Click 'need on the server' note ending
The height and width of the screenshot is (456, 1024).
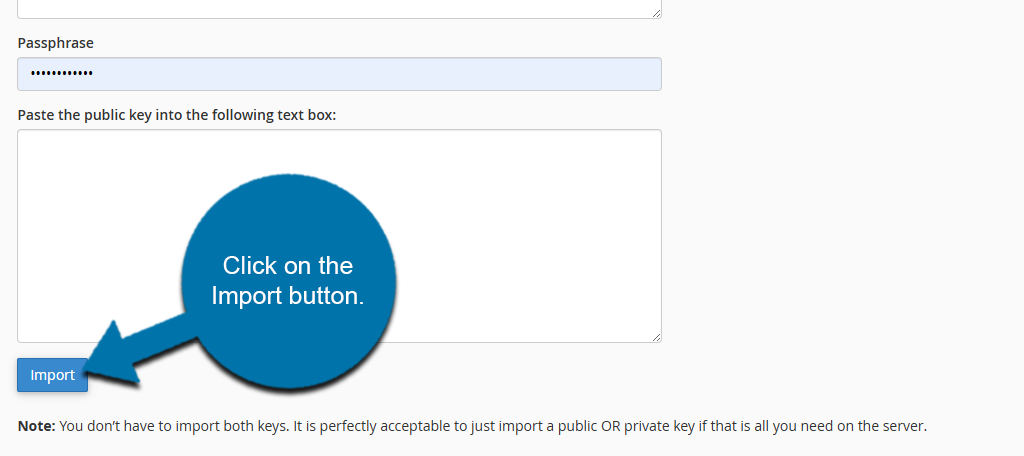coord(864,426)
